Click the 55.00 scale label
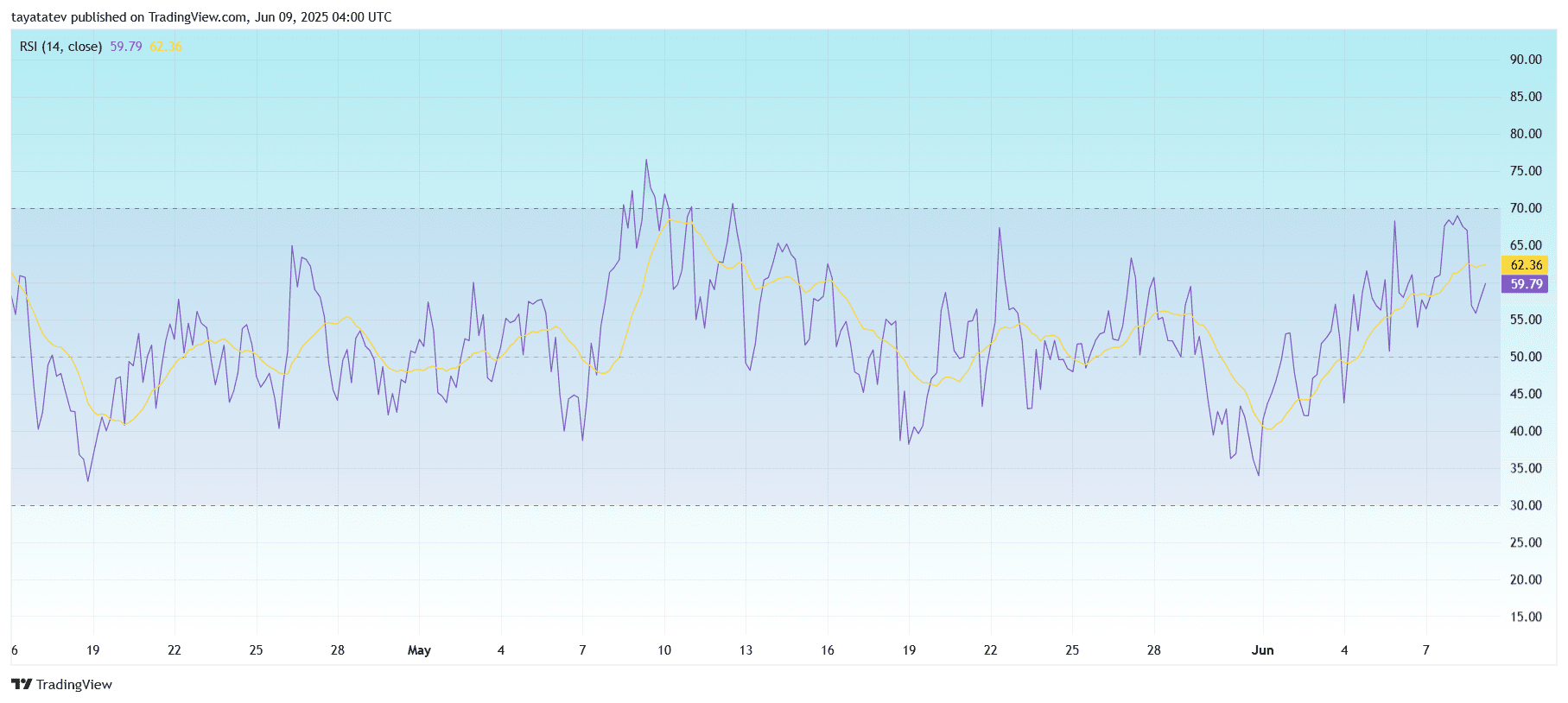This screenshot has height=703, width=1568. 1526,320
